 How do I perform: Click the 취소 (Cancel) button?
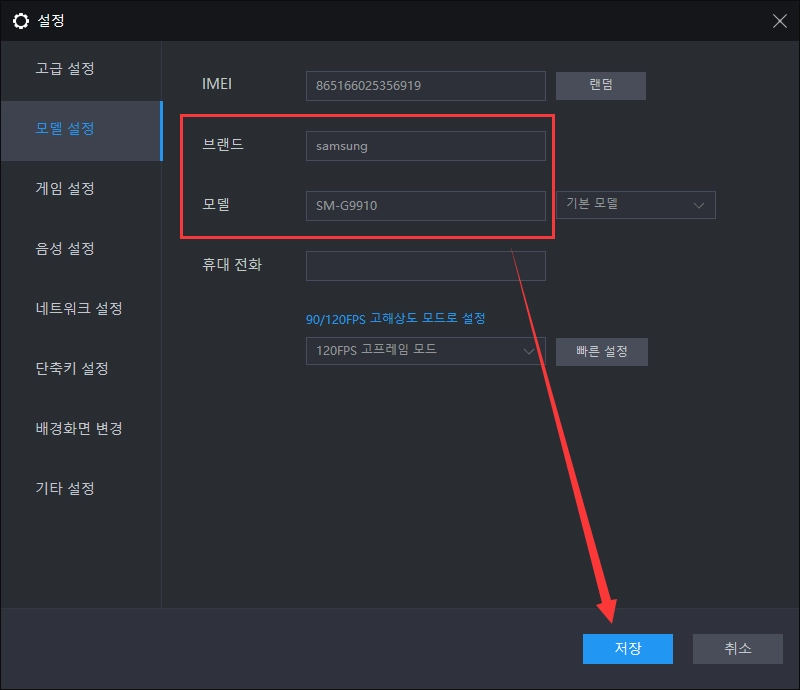coord(737,648)
